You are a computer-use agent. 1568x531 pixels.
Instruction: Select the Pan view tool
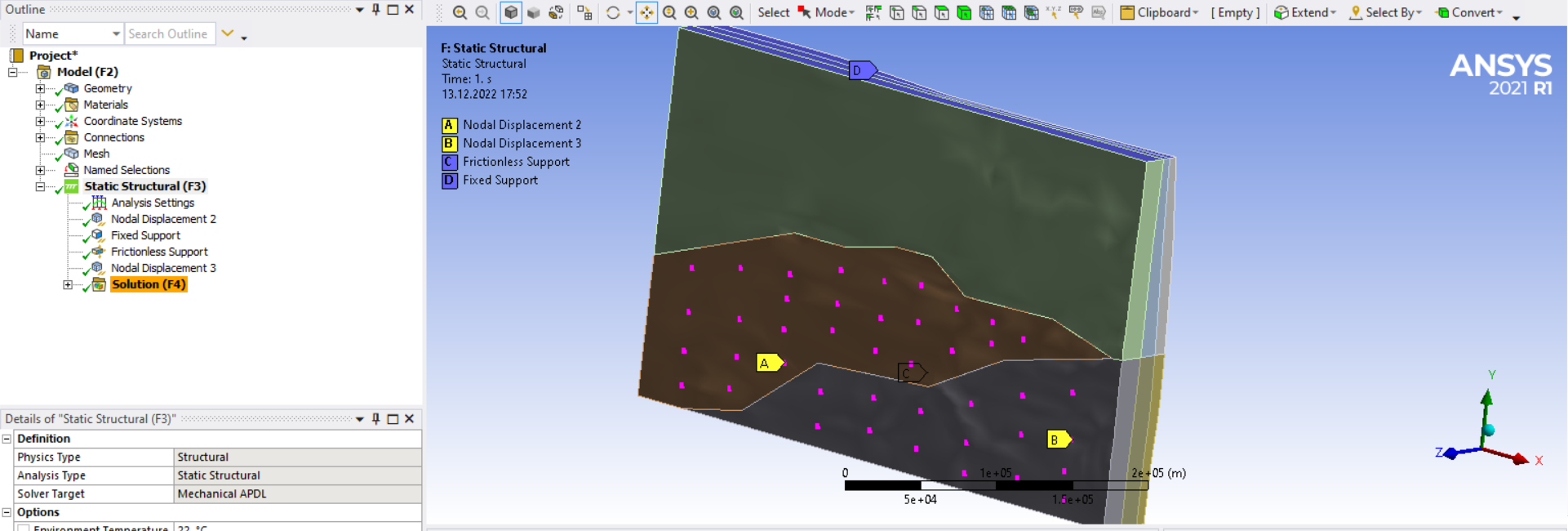646,12
